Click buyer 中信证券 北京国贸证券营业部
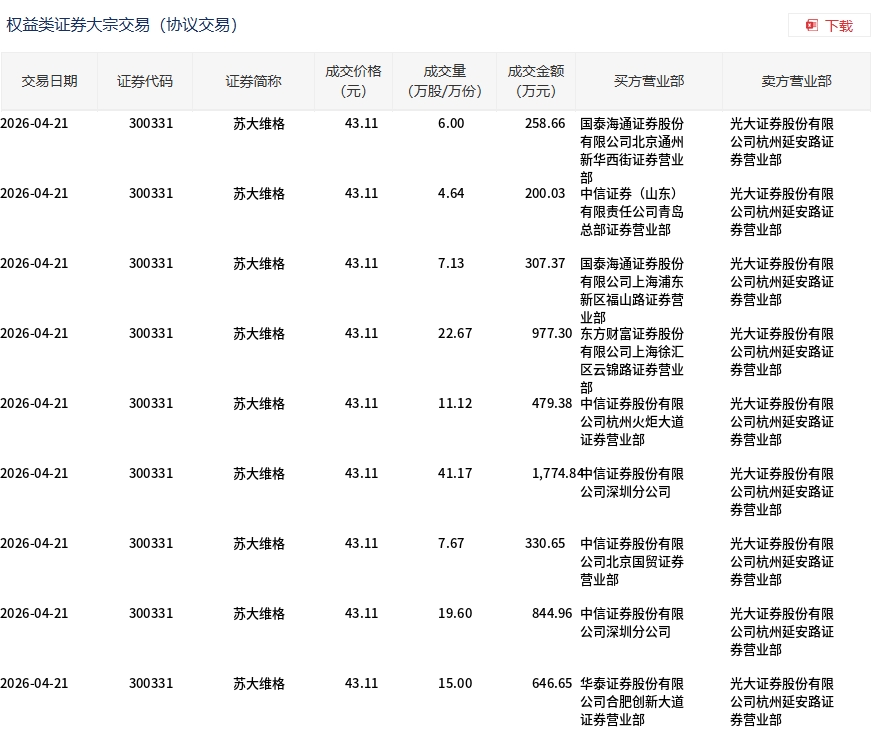 coord(632,562)
